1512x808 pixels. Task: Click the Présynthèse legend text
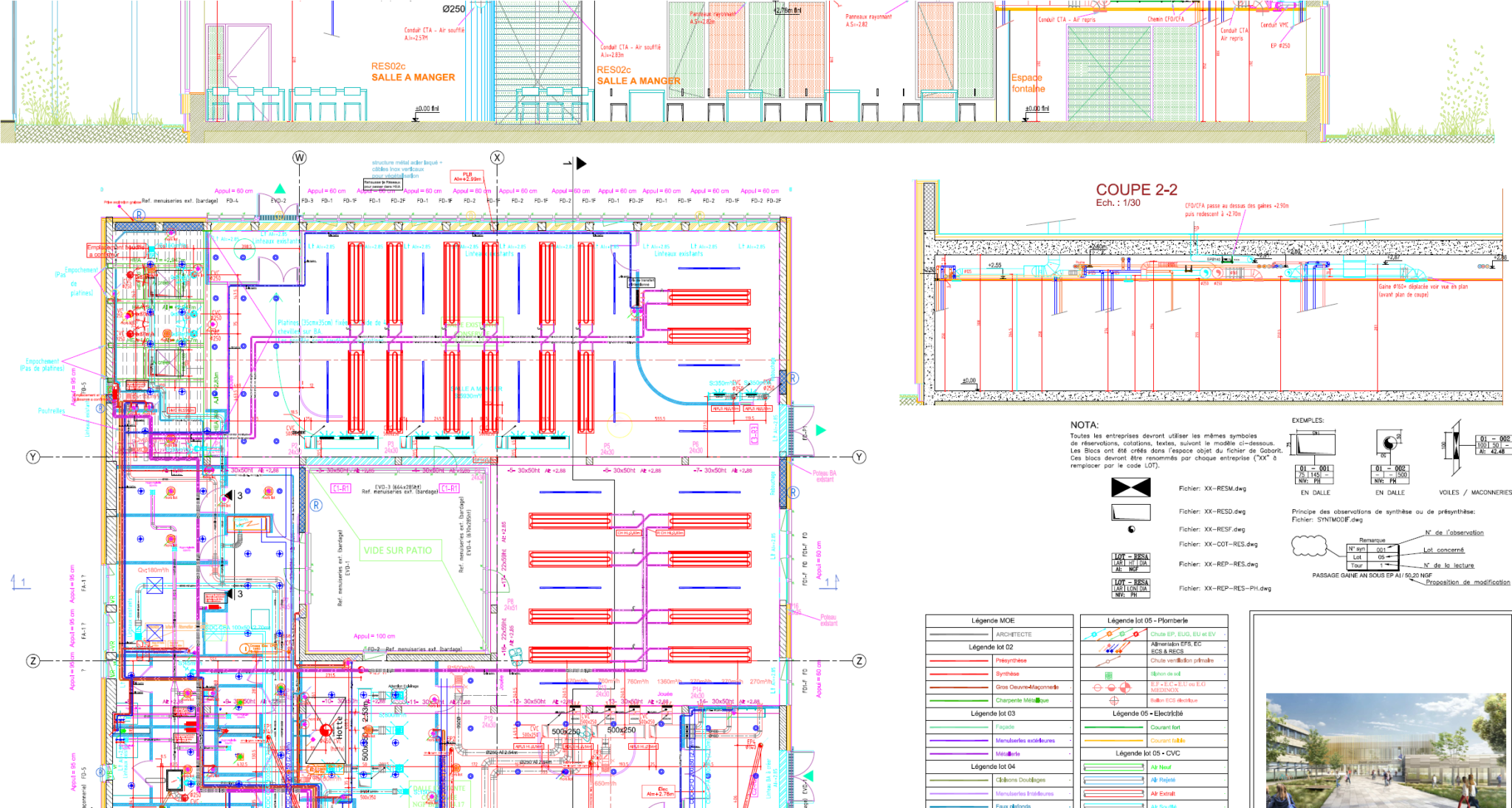pos(1011,661)
